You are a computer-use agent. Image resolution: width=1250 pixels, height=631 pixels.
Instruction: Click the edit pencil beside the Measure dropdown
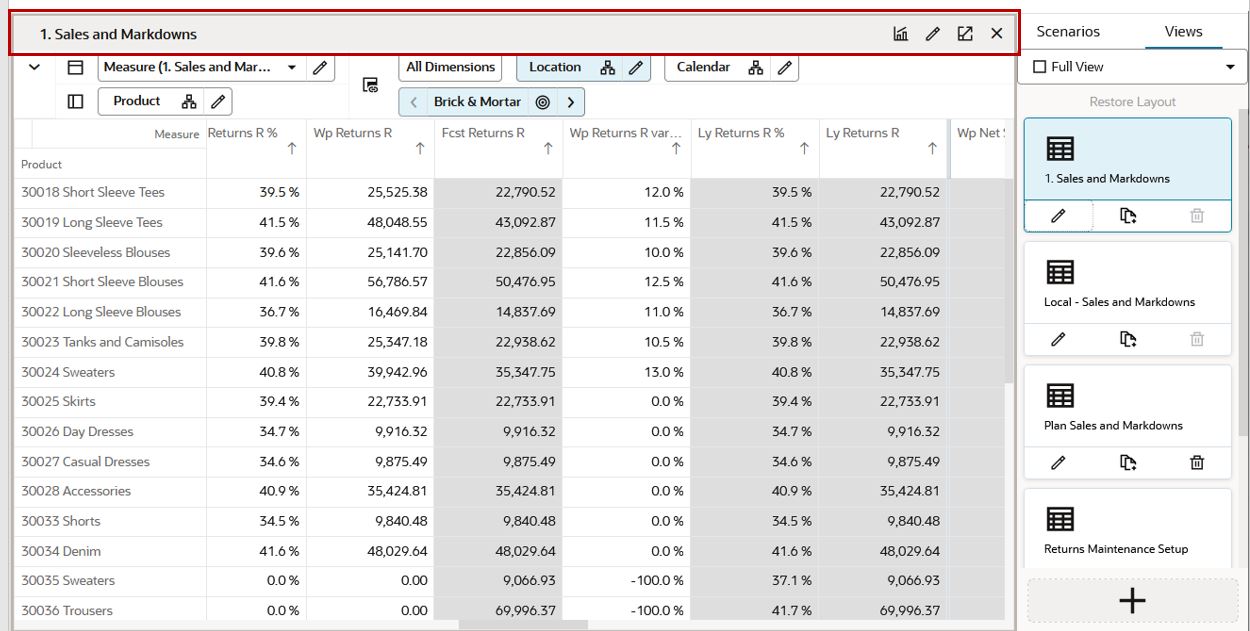pyautogui.click(x=322, y=67)
